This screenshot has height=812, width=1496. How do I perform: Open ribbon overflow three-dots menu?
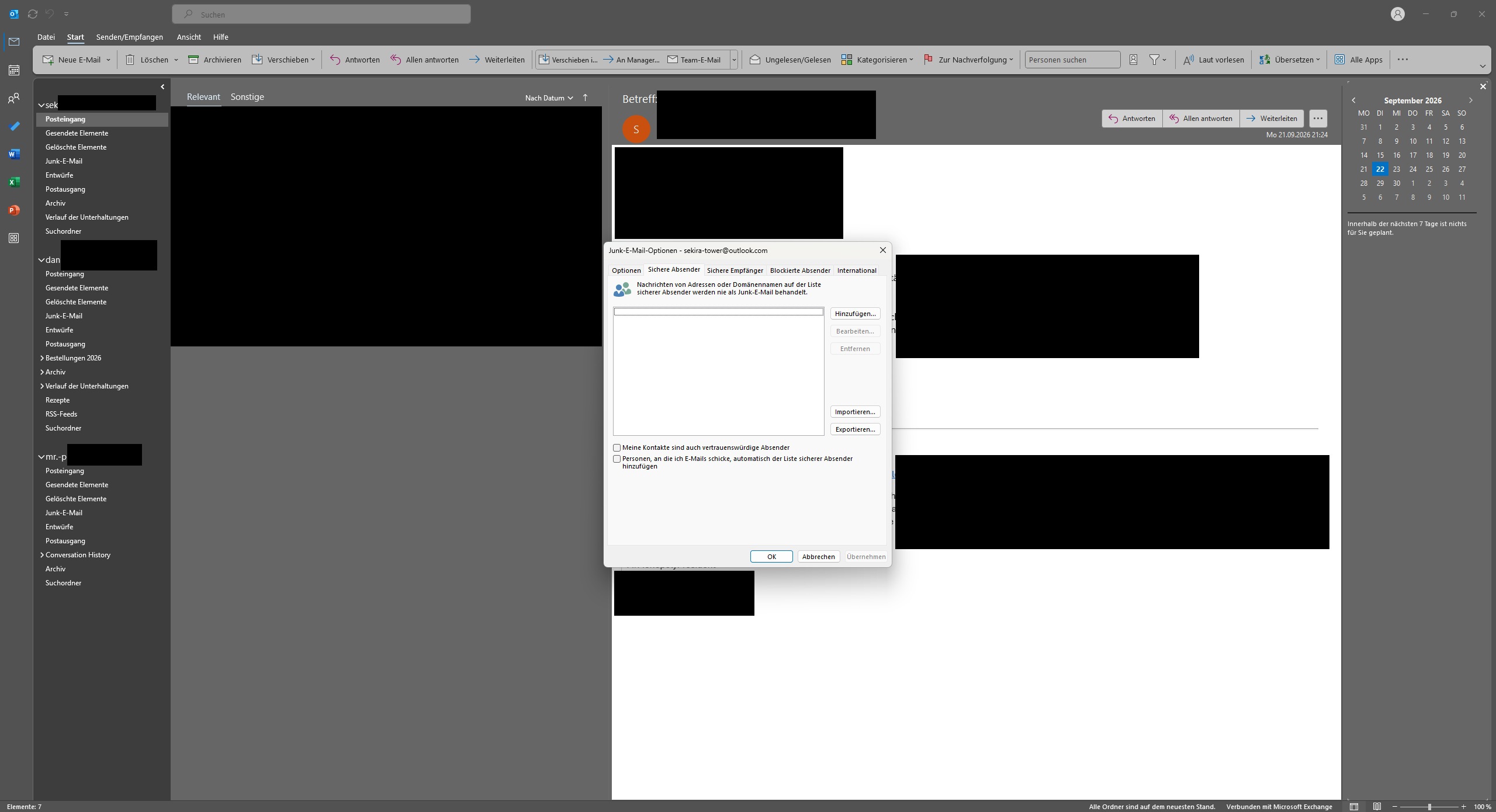1402,60
